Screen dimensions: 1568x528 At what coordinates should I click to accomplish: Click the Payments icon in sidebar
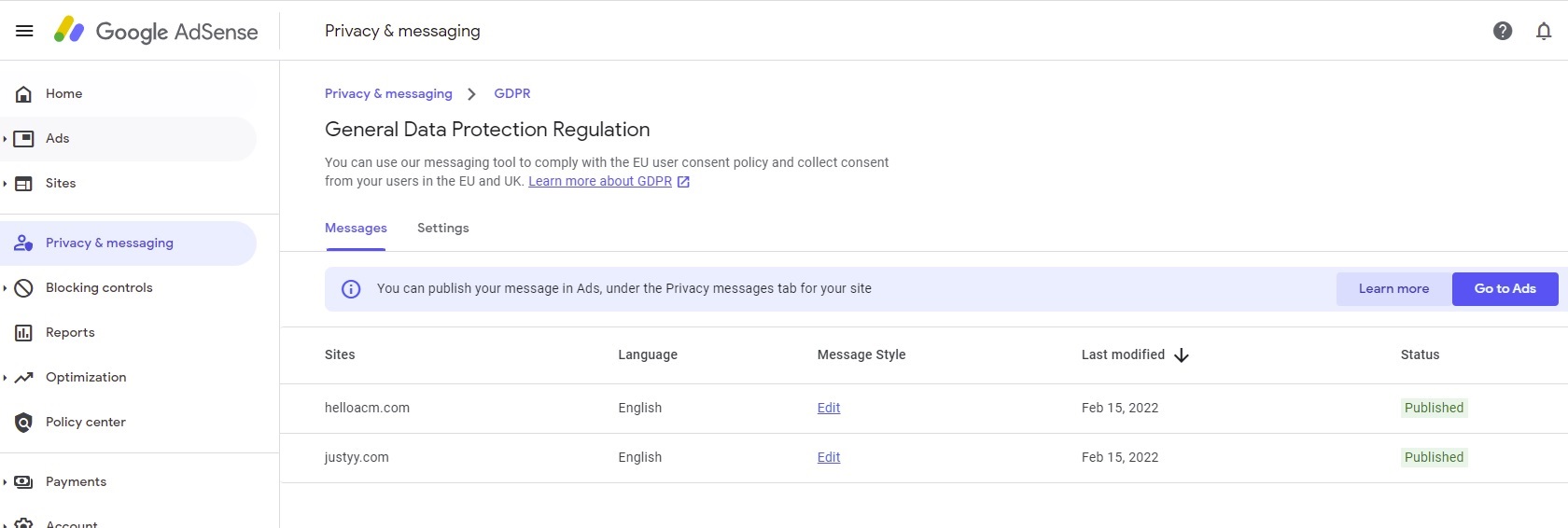point(24,481)
